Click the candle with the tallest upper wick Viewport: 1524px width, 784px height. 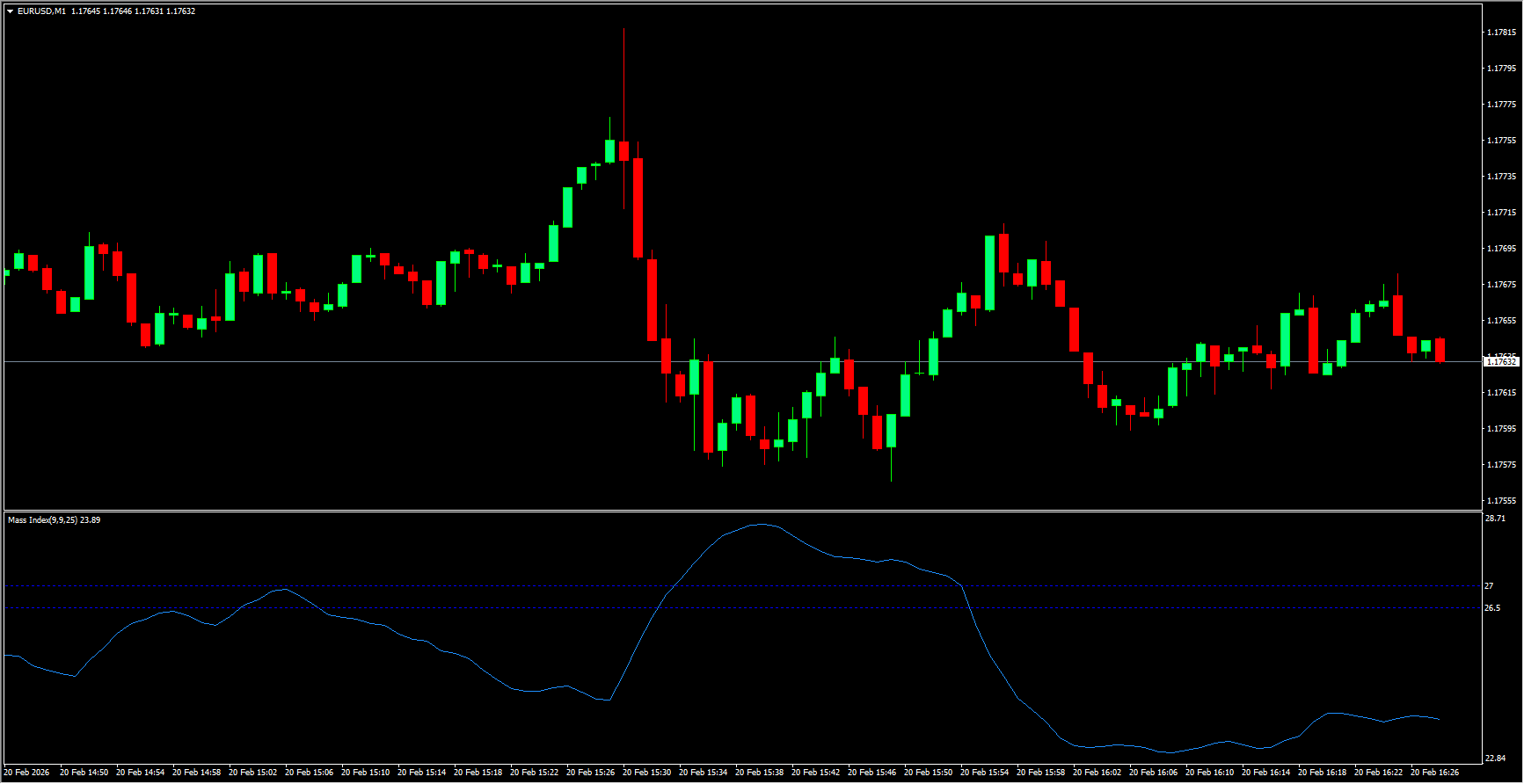click(x=624, y=150)
